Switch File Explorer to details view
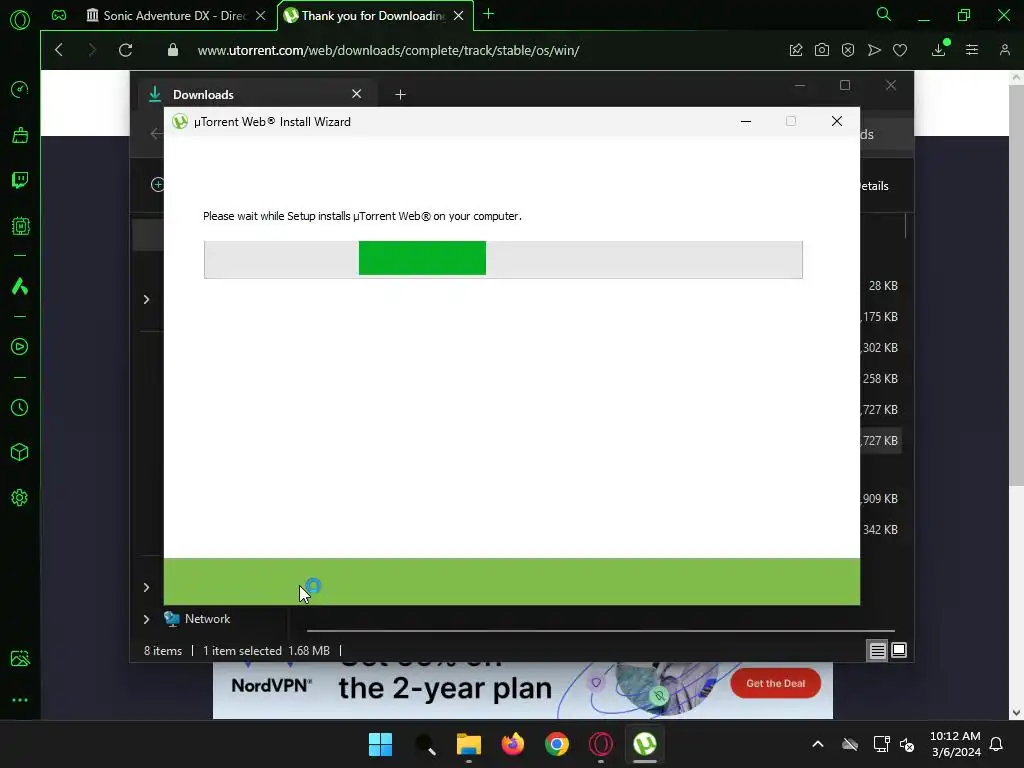Viewport: 1024px width, 768px height. (x=877, y=650)
